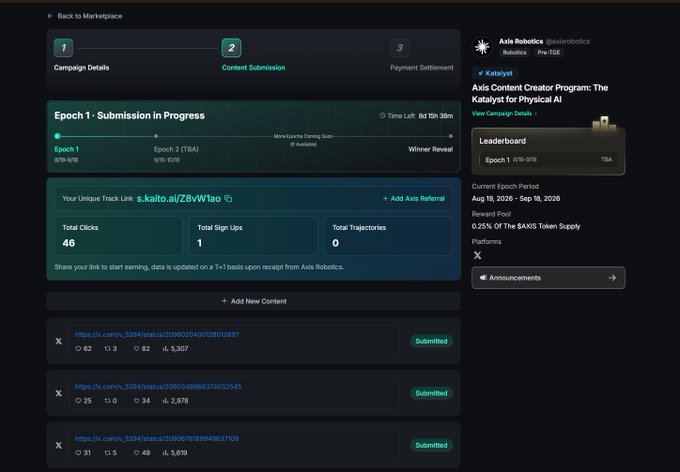Click the comment icon showing 31
680x472 pixels.
[78, 453]
